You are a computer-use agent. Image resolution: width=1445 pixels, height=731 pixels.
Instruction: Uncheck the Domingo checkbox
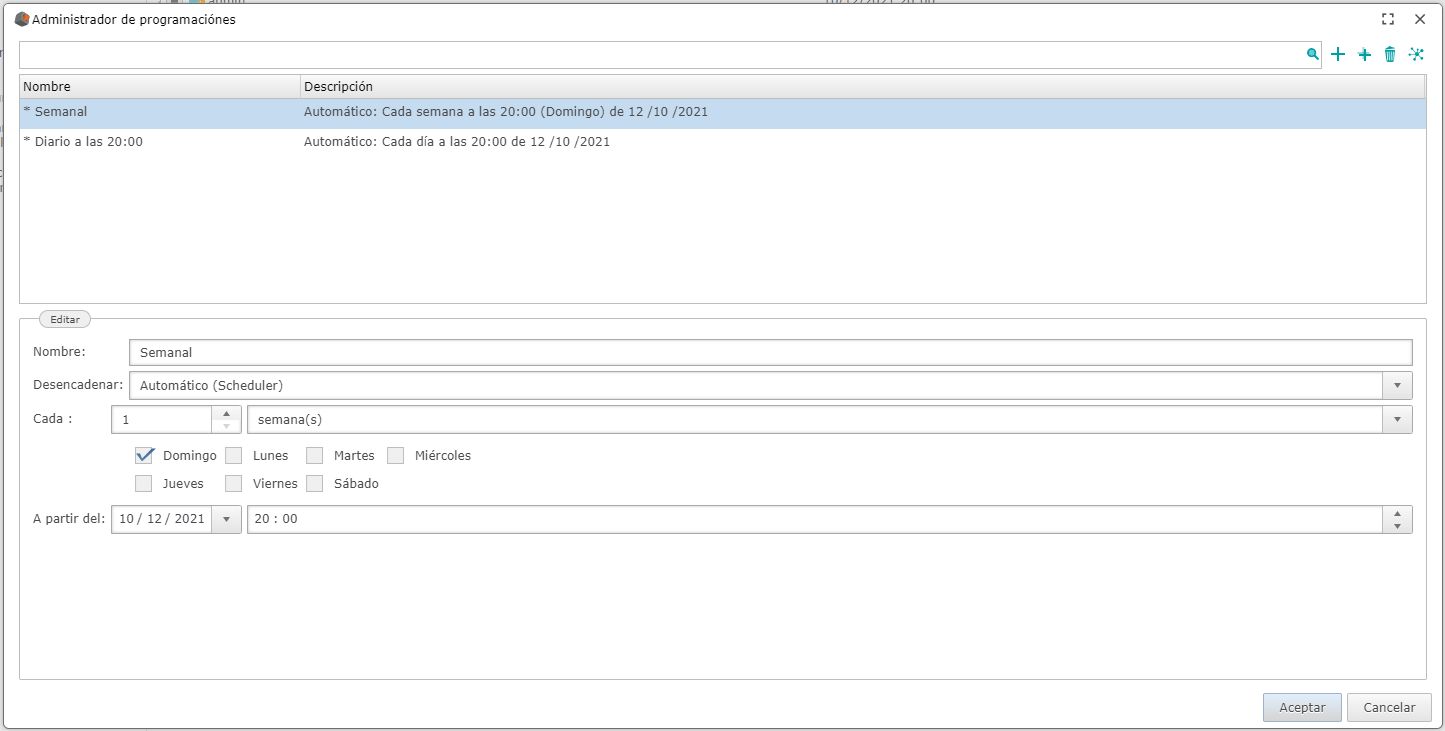point(144,455)
